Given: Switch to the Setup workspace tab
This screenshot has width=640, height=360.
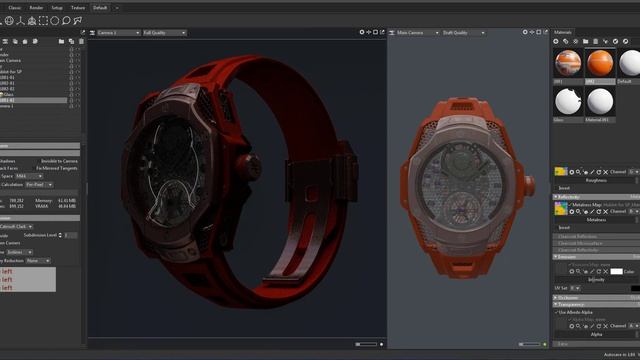Looking at the screenshot, I should [x=57, y=8].
